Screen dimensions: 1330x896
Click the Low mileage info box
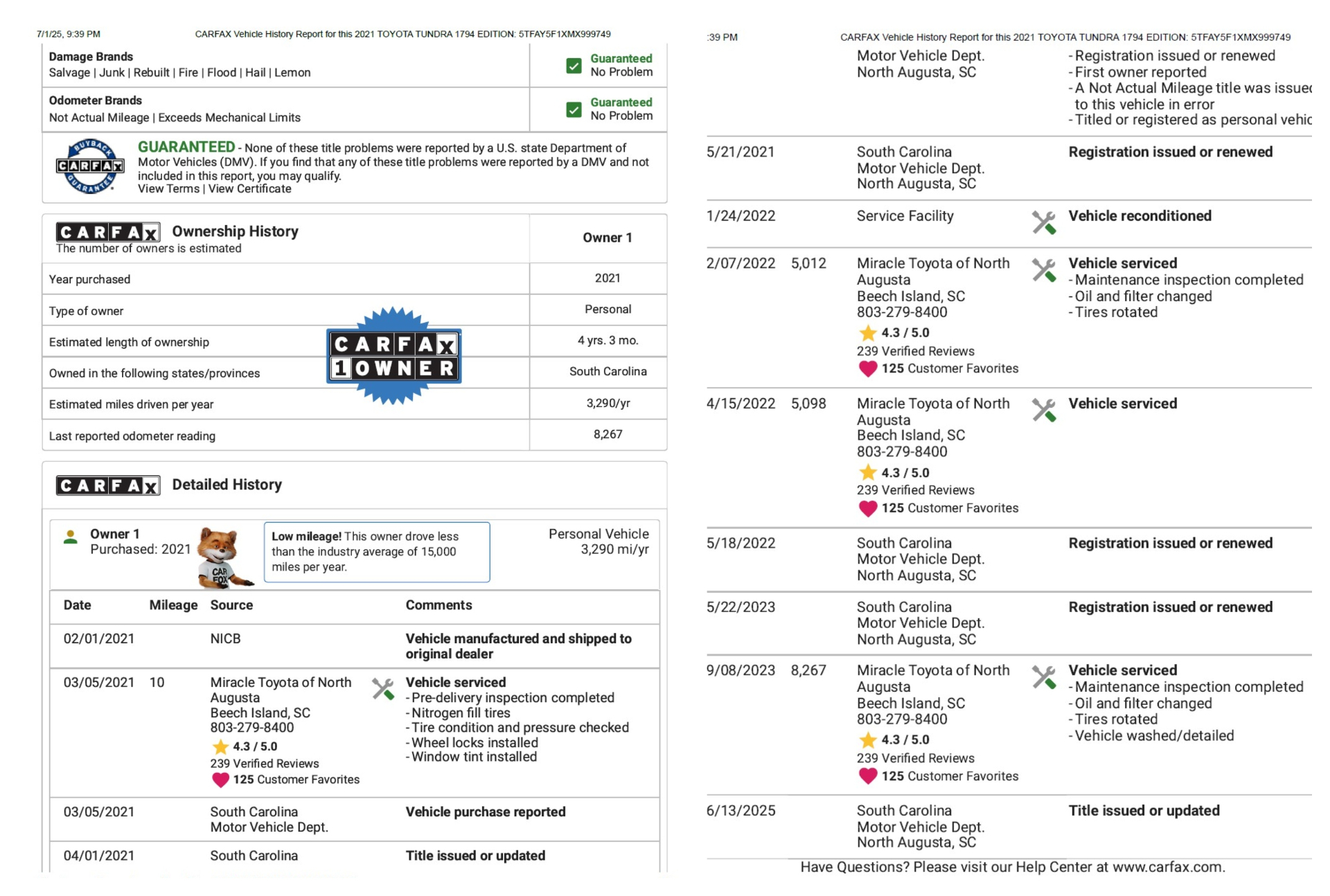(377, 552)
